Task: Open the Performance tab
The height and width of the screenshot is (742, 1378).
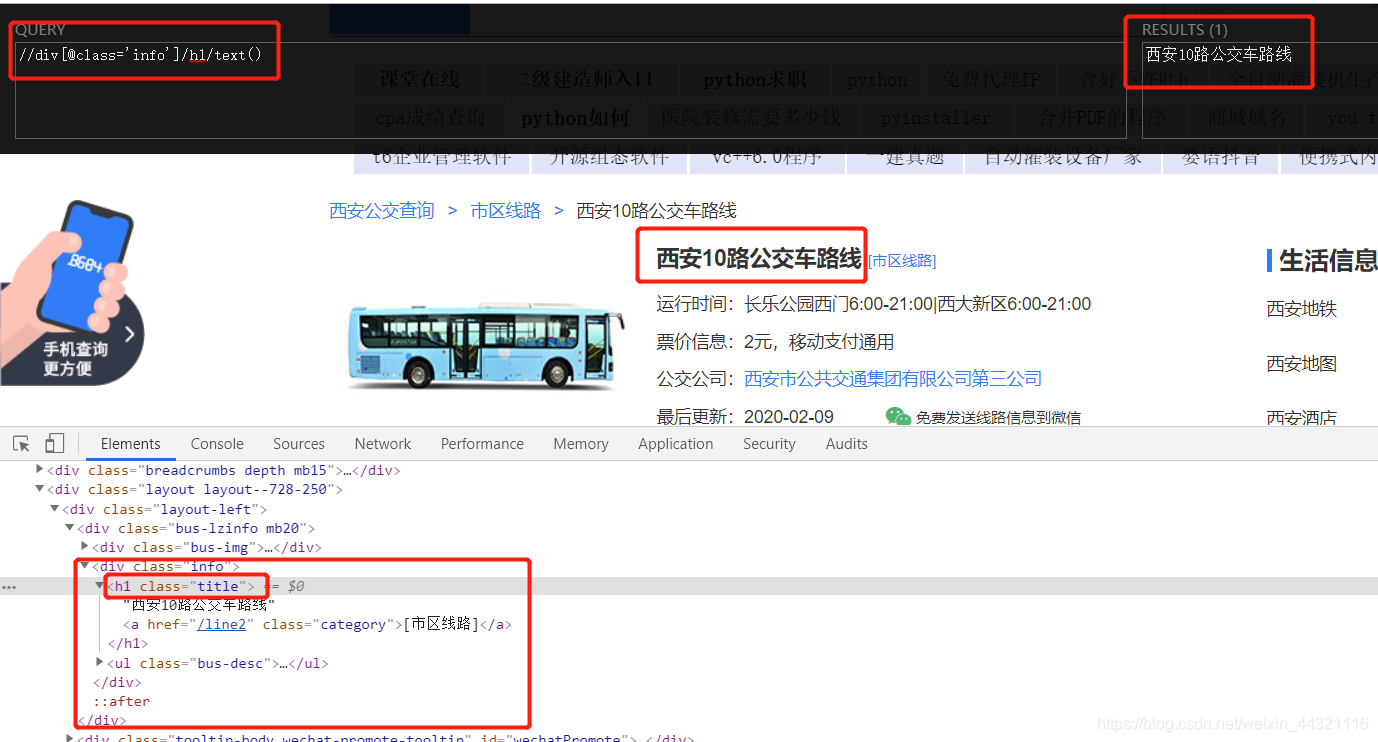Action: (x=482, y=444)
